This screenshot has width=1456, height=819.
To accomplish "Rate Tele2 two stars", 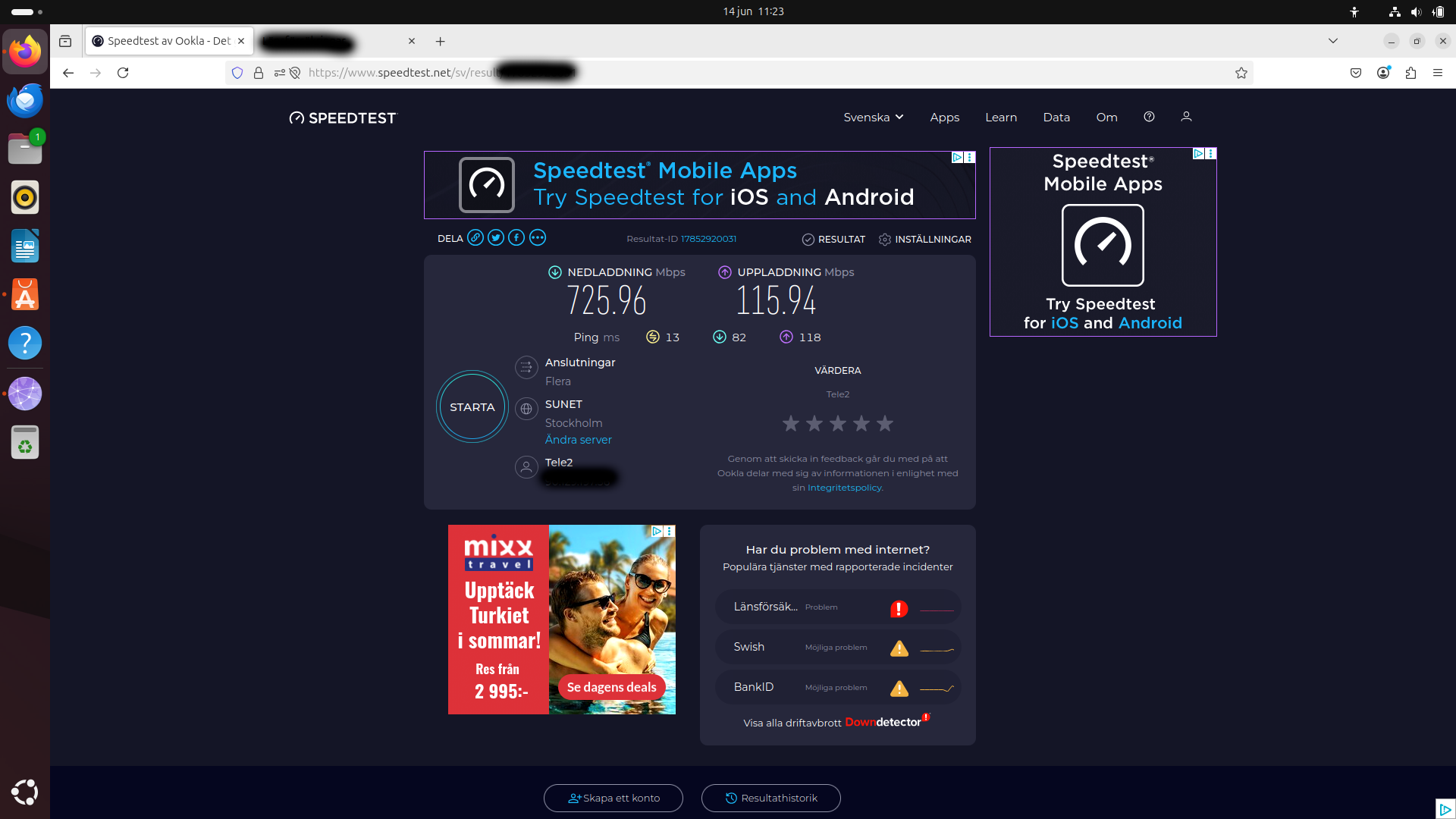I will [x=814, y=423].
